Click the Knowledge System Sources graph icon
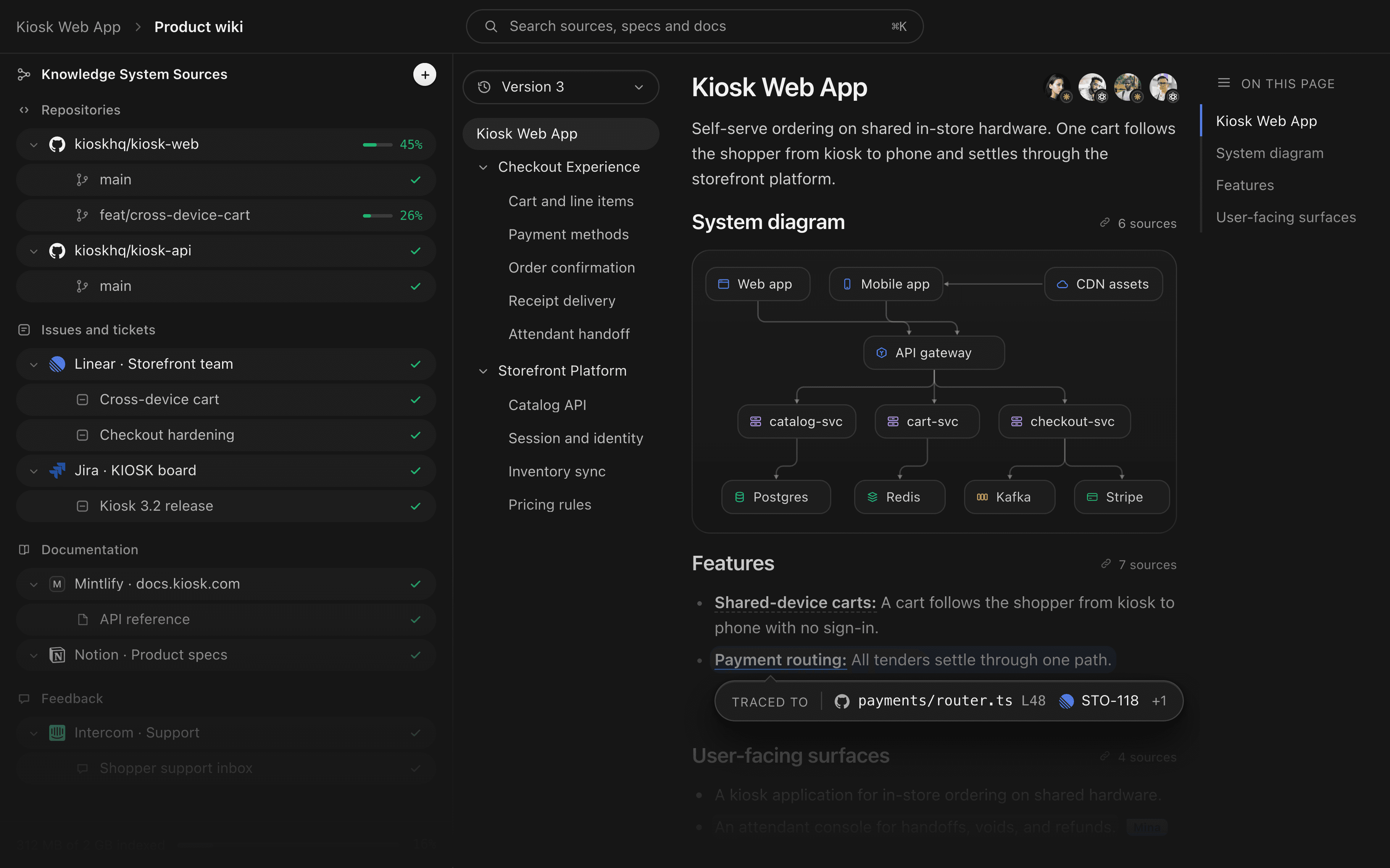 tap(24, 75)
